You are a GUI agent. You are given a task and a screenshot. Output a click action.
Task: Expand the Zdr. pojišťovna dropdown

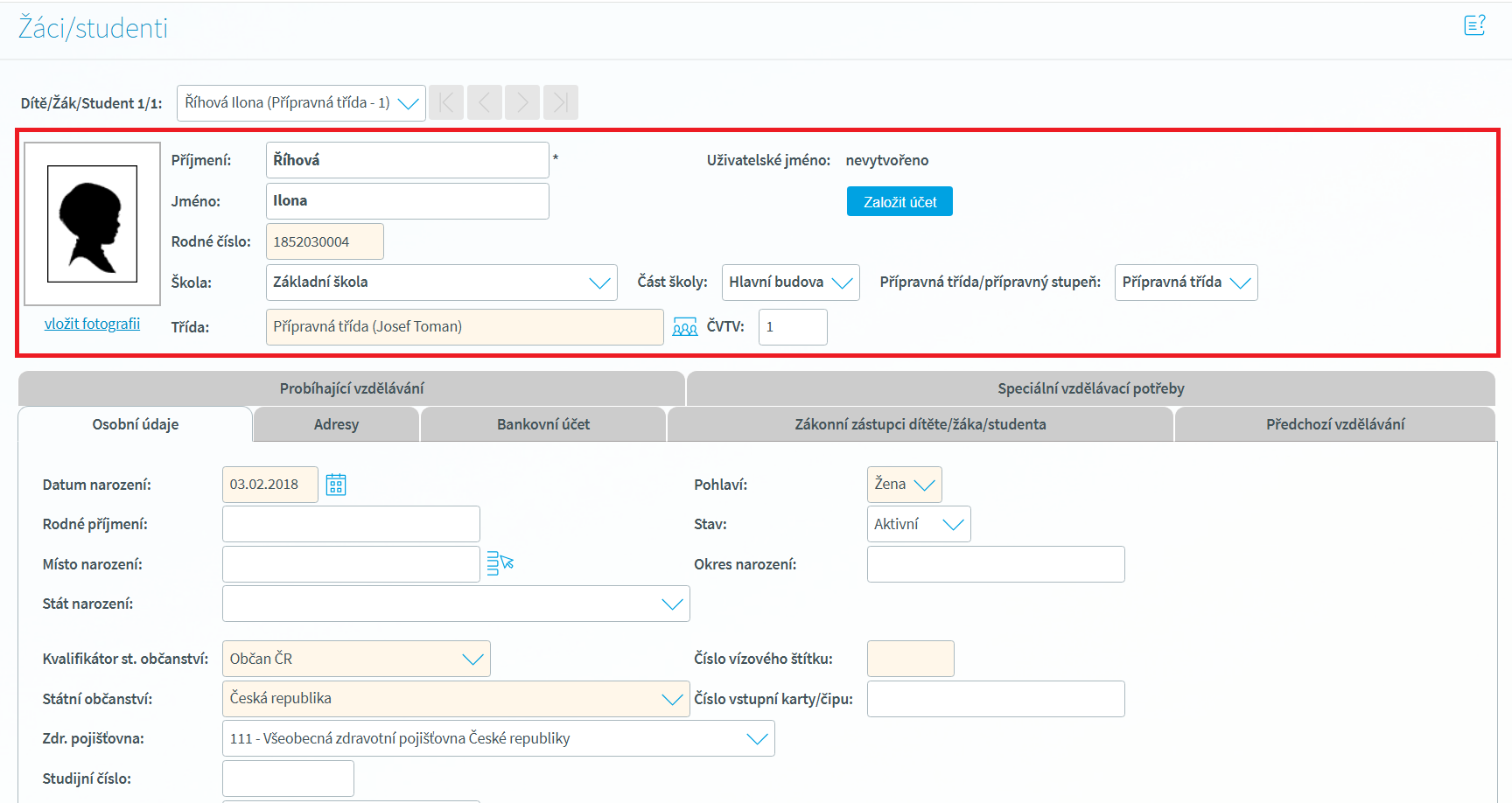point(757,739)
